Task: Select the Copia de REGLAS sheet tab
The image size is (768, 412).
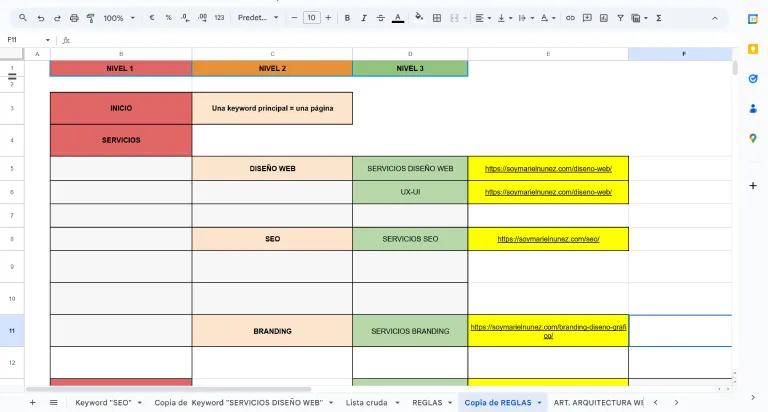Action: click(x=498, y=402)
